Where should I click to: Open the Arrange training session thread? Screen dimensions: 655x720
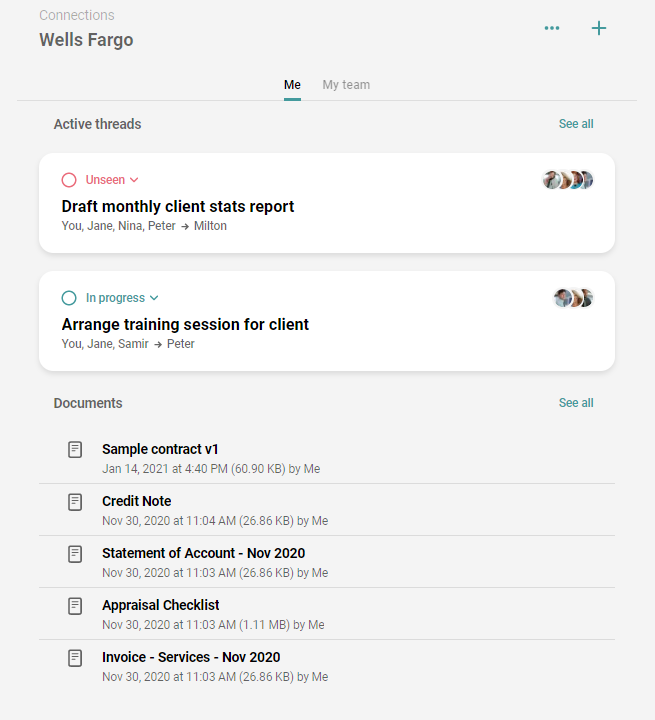tap(327, 321)
